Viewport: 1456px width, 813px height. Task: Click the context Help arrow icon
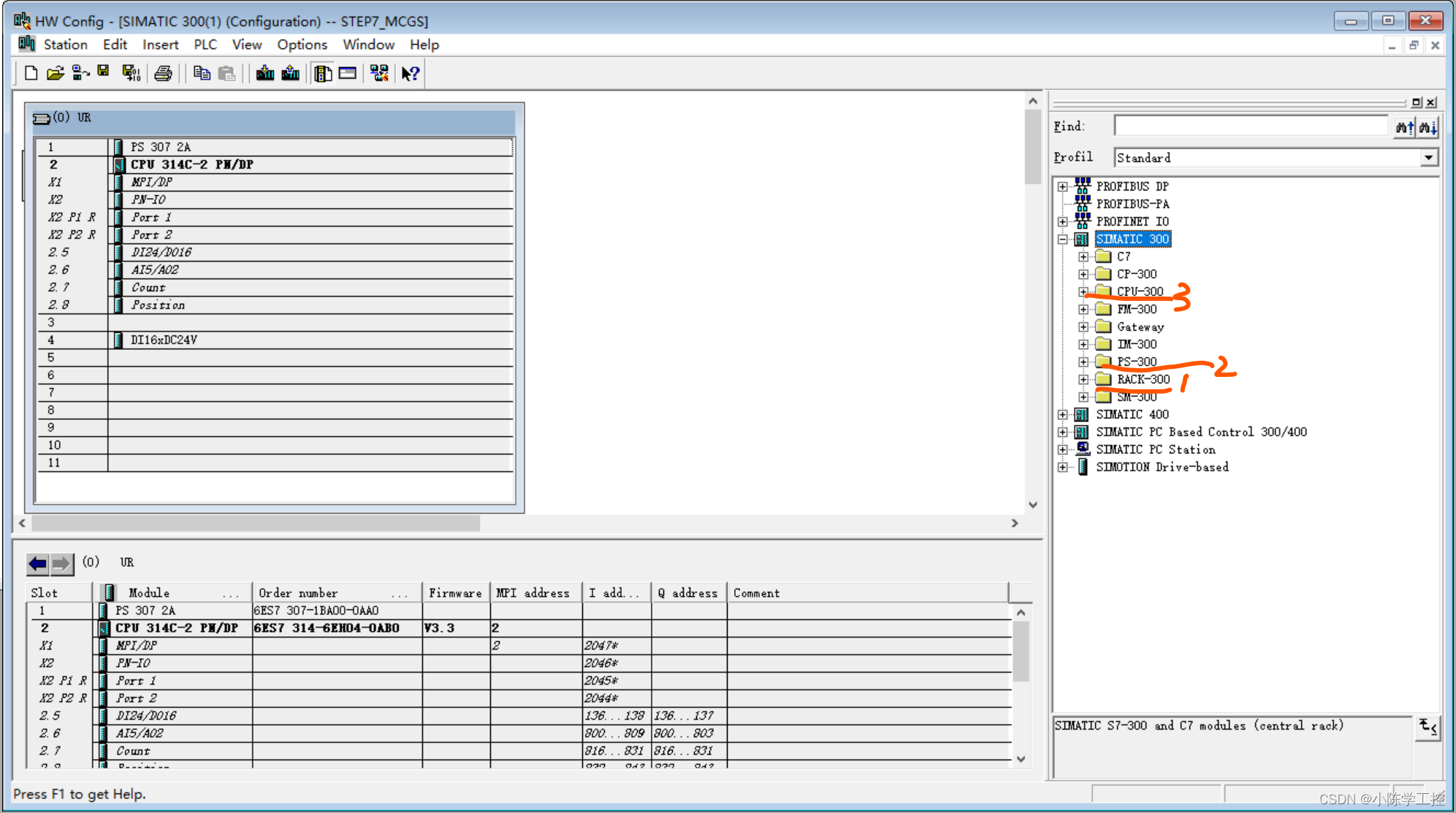(411, 73)
